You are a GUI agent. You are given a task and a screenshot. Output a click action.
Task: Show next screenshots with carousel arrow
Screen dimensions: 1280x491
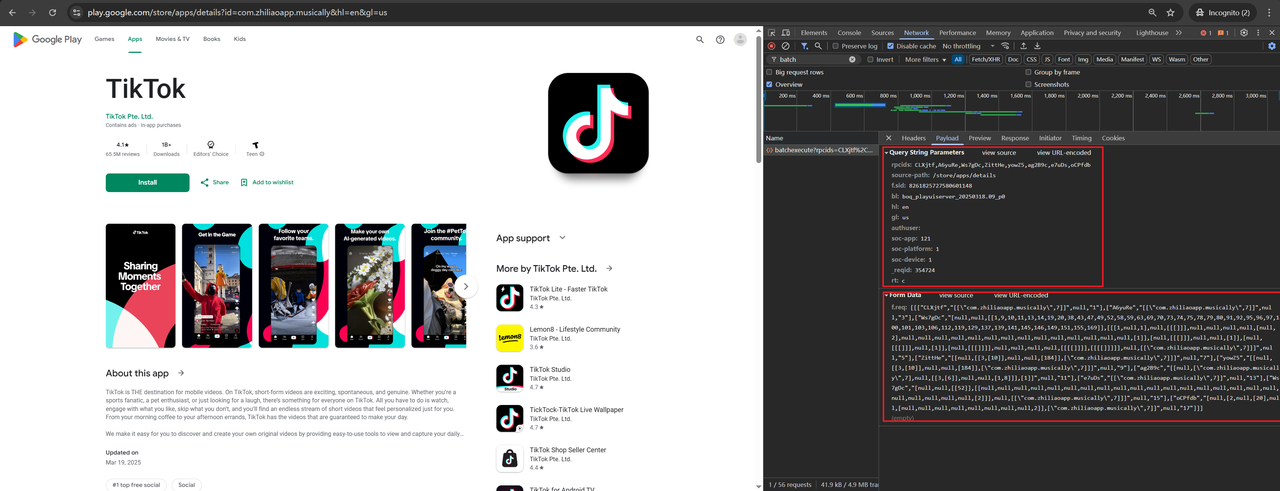[465, 286]
